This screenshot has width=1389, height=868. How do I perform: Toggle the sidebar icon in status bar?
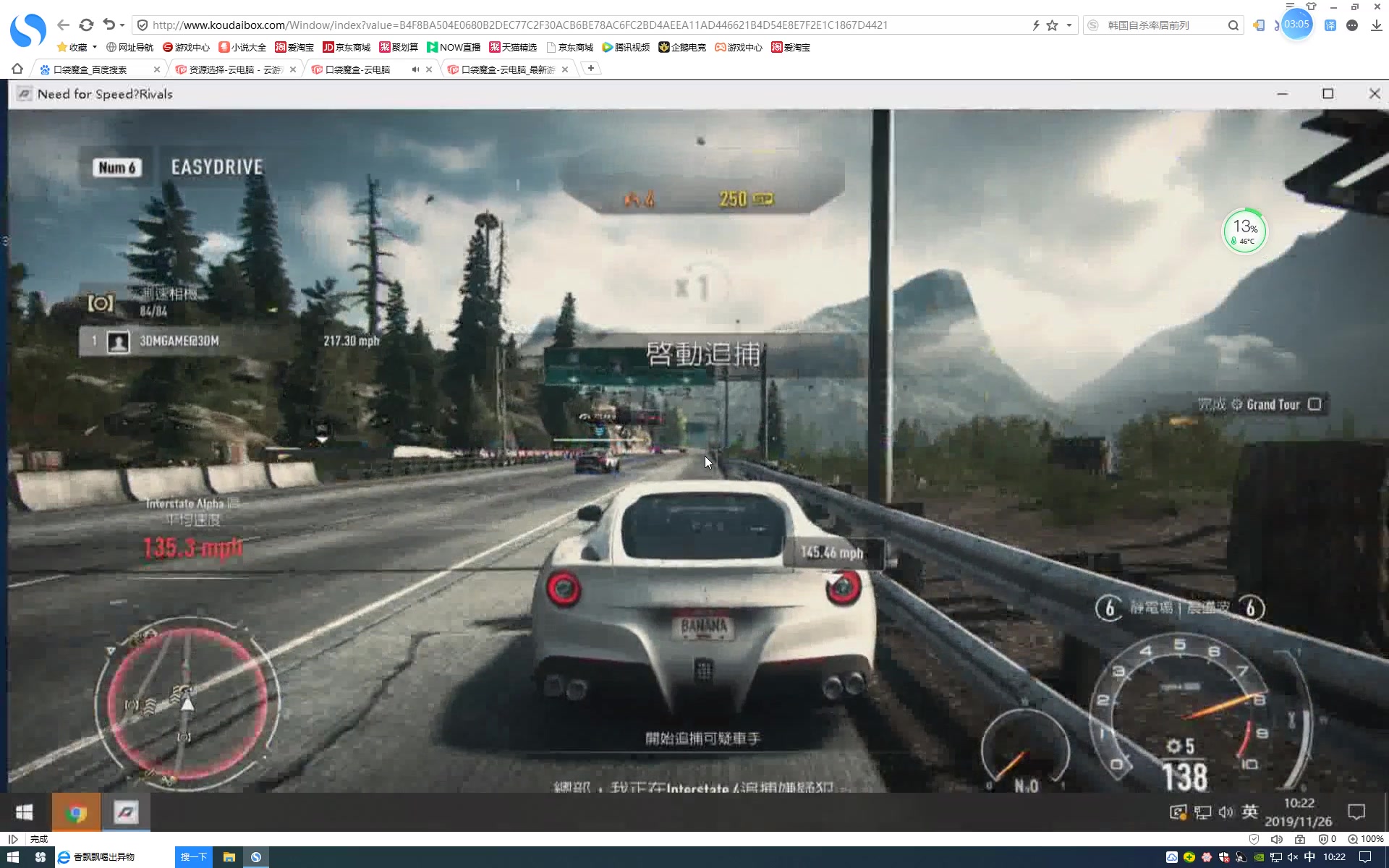[x=13, y=839]
